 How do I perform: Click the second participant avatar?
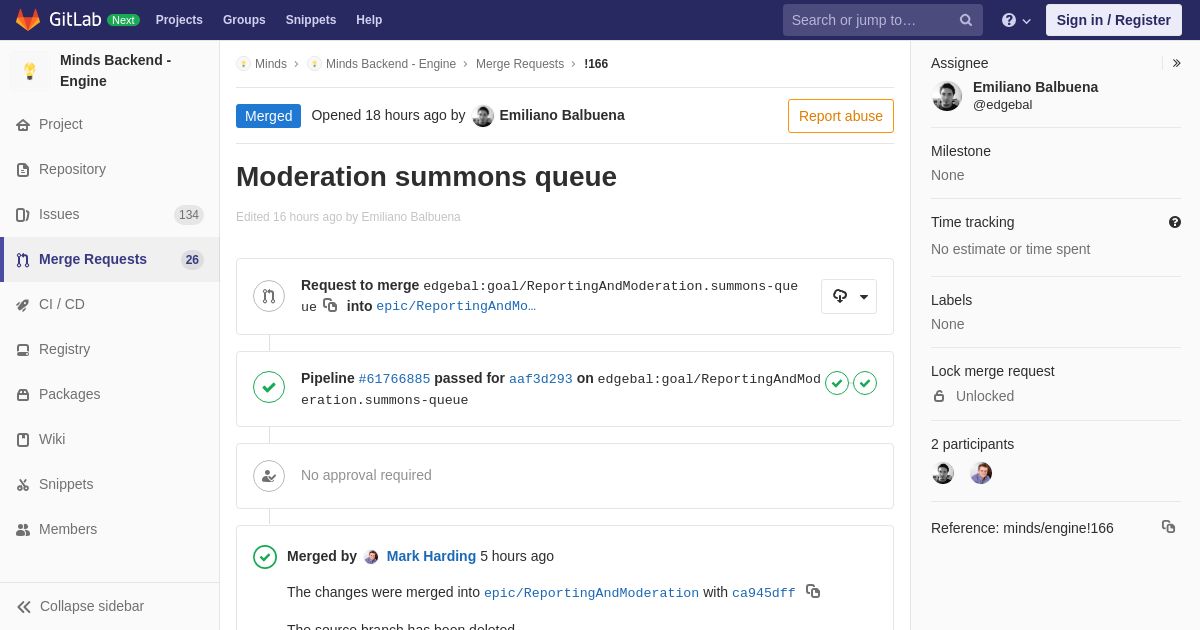[x=981, y=473]
